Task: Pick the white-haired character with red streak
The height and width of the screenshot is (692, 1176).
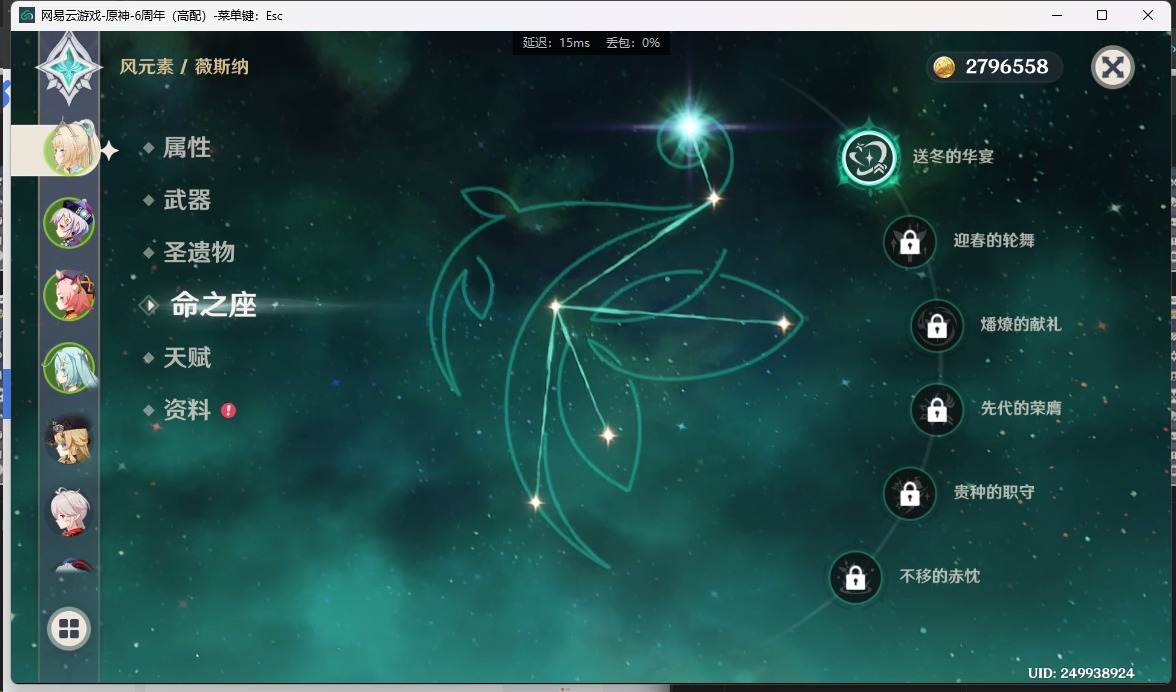Action: [69, 511]
